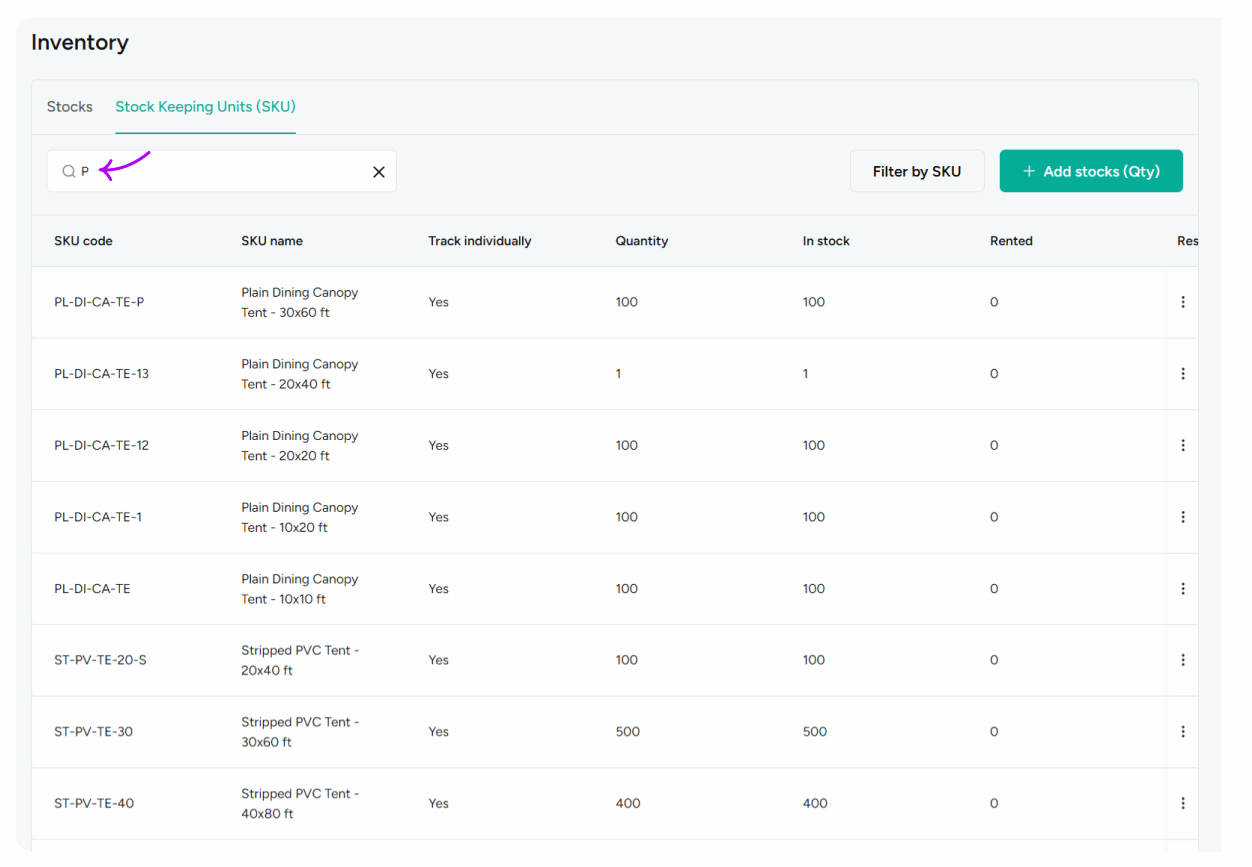Open the actions menu for ST-PV-TE-40
This screenshot has width=1252, height=867.
tap(1183, 803)
